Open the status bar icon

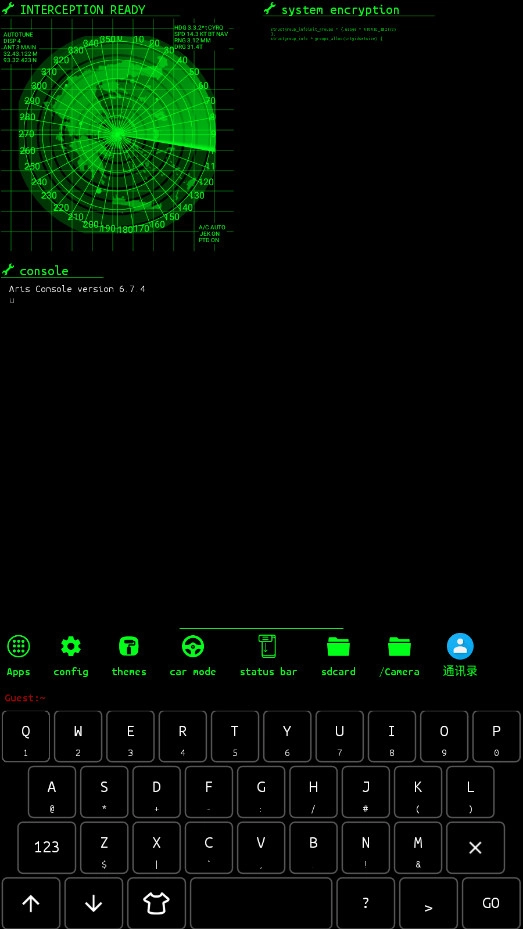click(x=268, y=646)
